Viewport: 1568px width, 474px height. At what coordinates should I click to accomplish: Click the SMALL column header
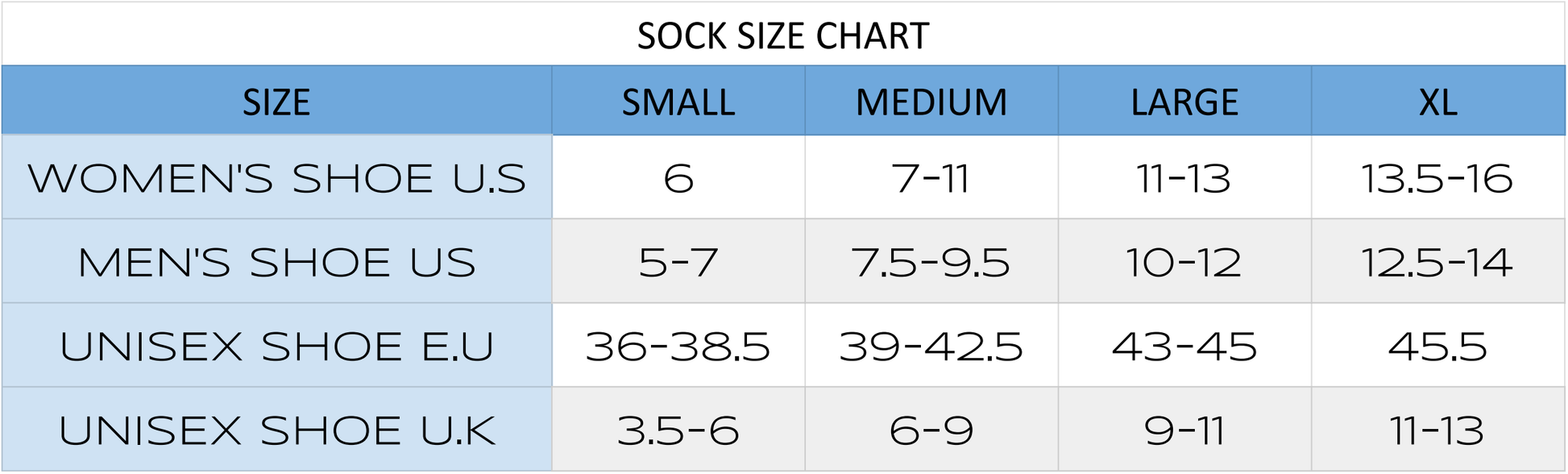pyautogui.click(x=678, y=102)
